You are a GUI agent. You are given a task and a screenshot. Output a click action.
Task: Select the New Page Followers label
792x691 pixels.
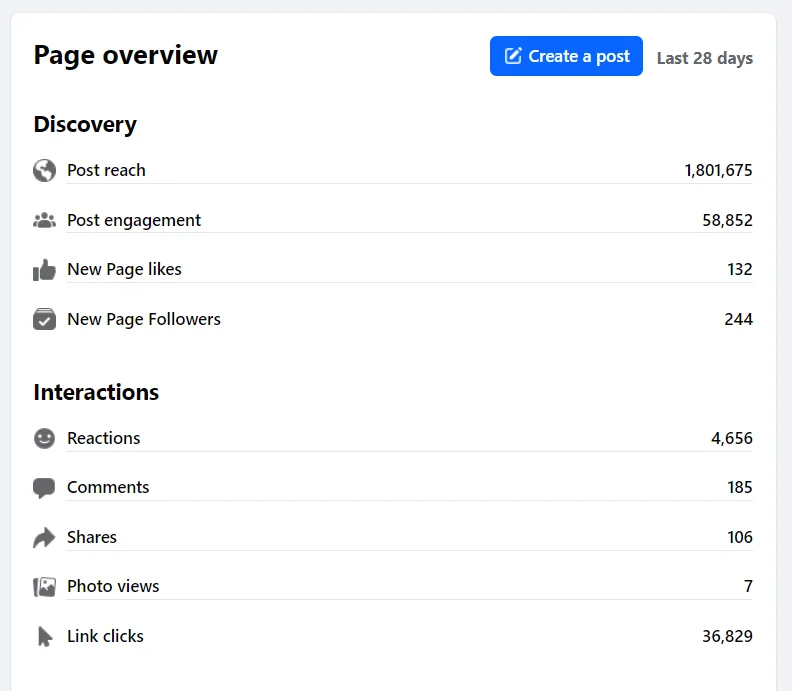click(x=144, y=319)
